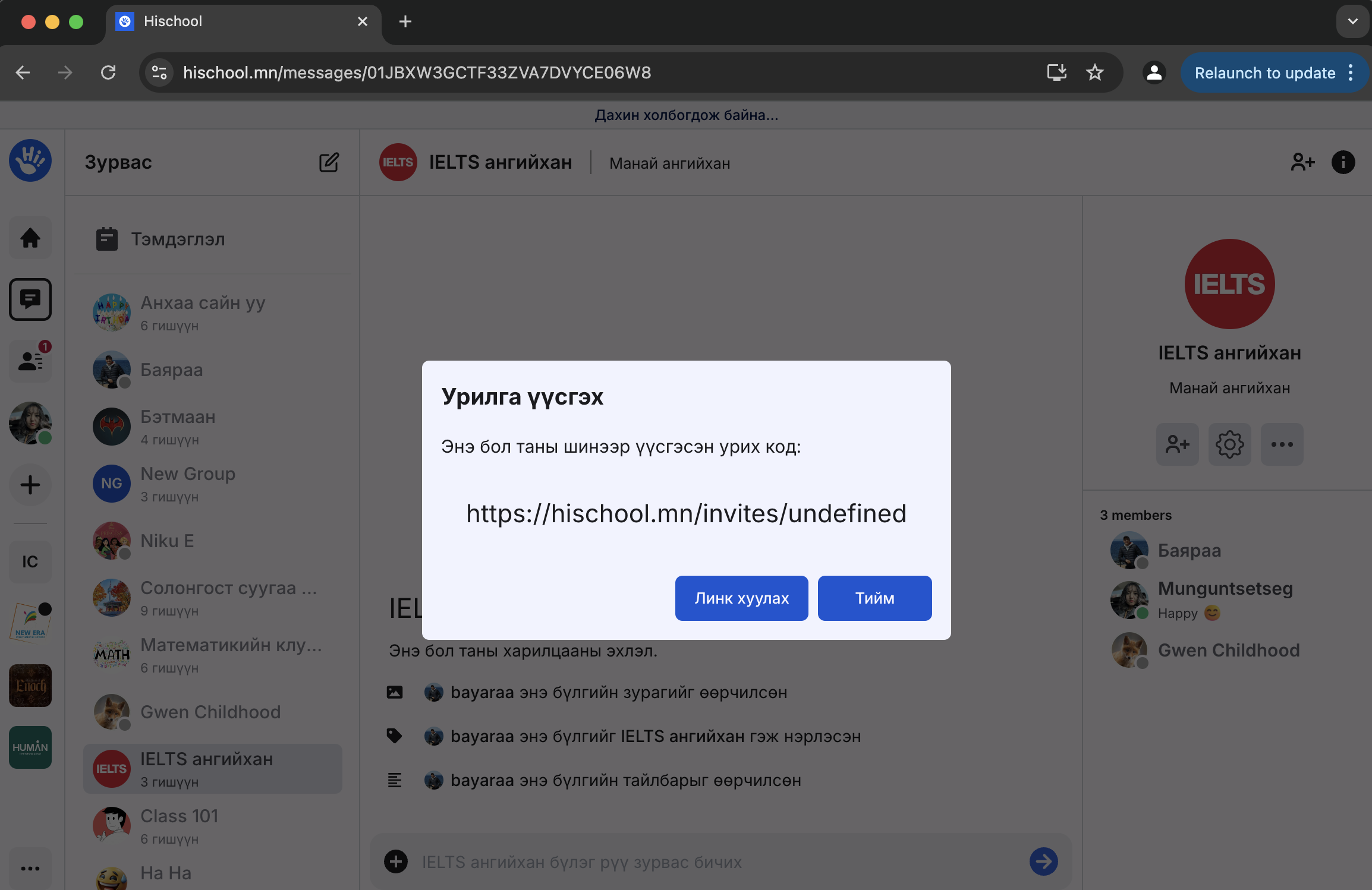The height and width of the screenshot is (890, 1372).
Task: Open group settings gear icon
Action: tap(1229, 444)
